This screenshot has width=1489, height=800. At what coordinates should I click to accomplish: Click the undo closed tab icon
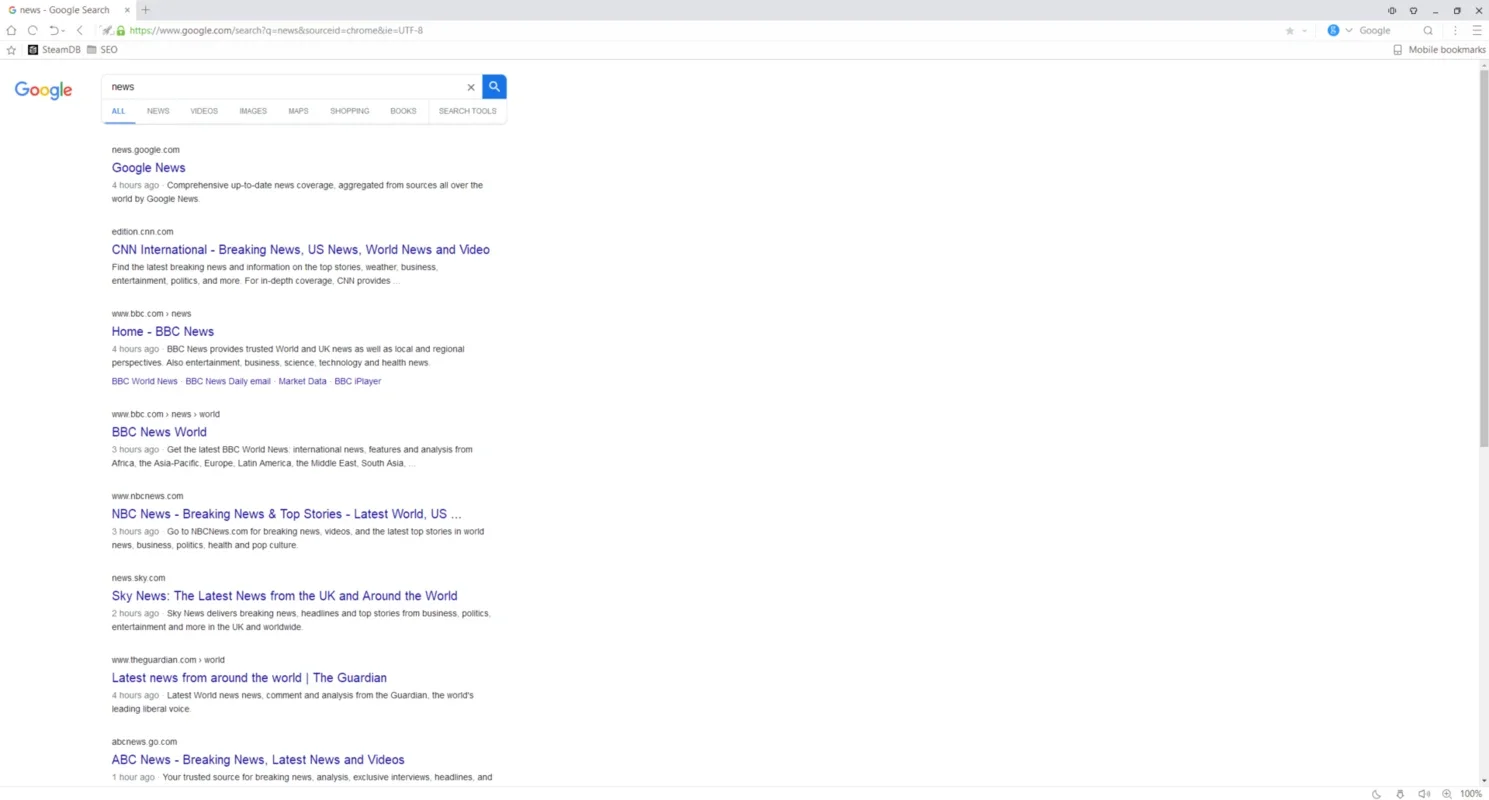[x=54, y=30]
